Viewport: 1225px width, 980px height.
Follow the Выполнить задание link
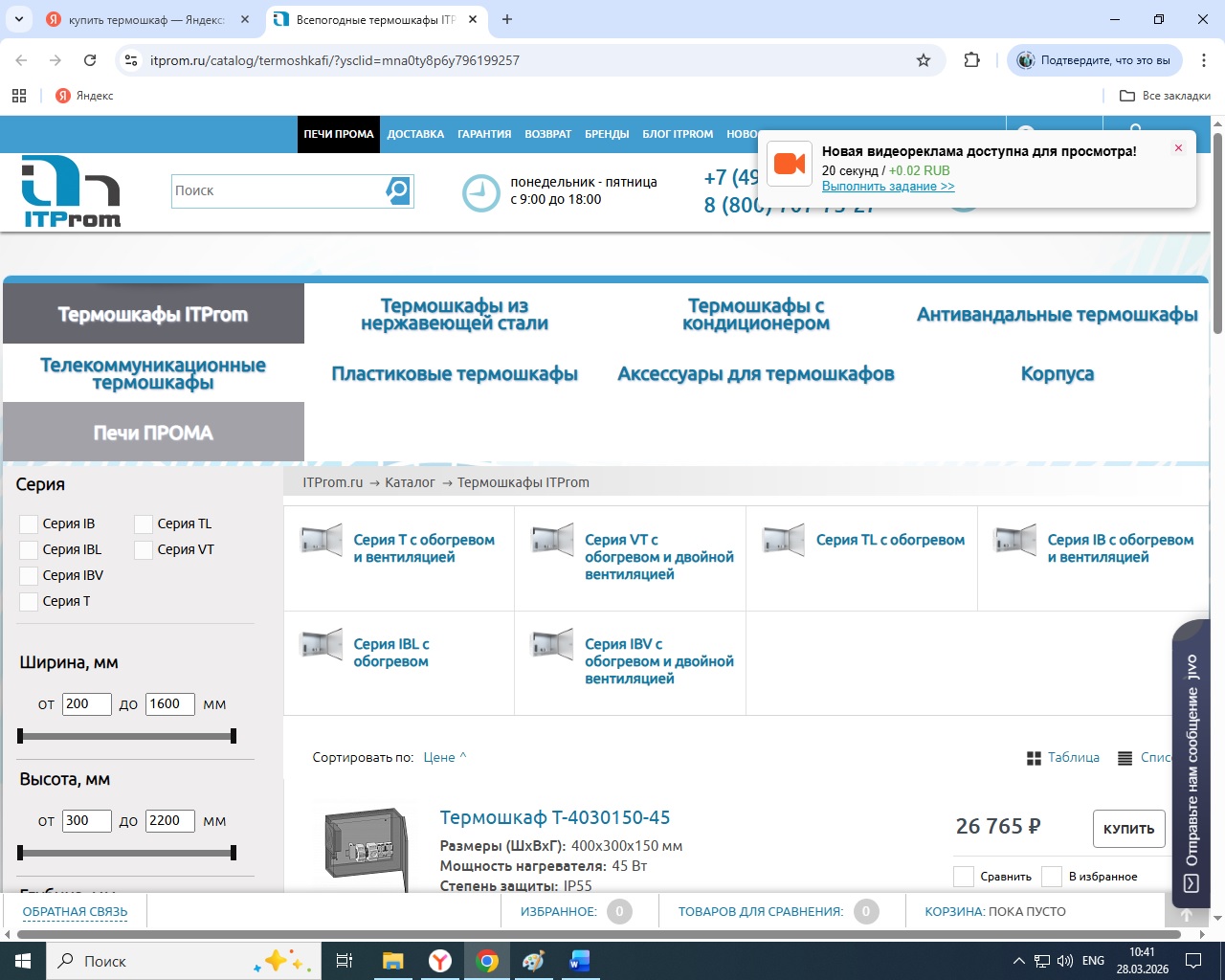coord(887,187)
